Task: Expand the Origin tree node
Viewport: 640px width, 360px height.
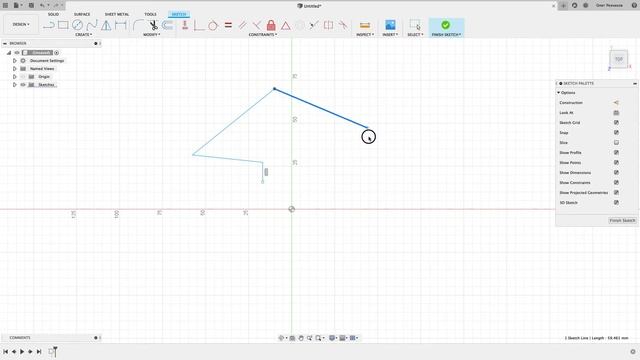Action: 15,77
